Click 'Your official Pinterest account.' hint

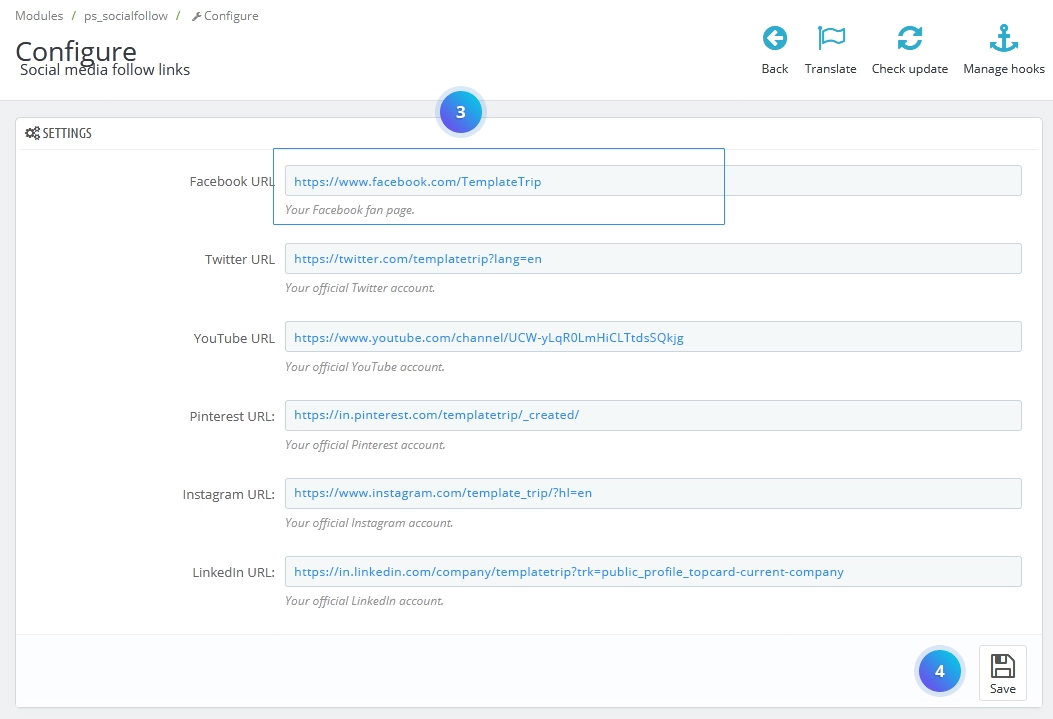point(365,444)
